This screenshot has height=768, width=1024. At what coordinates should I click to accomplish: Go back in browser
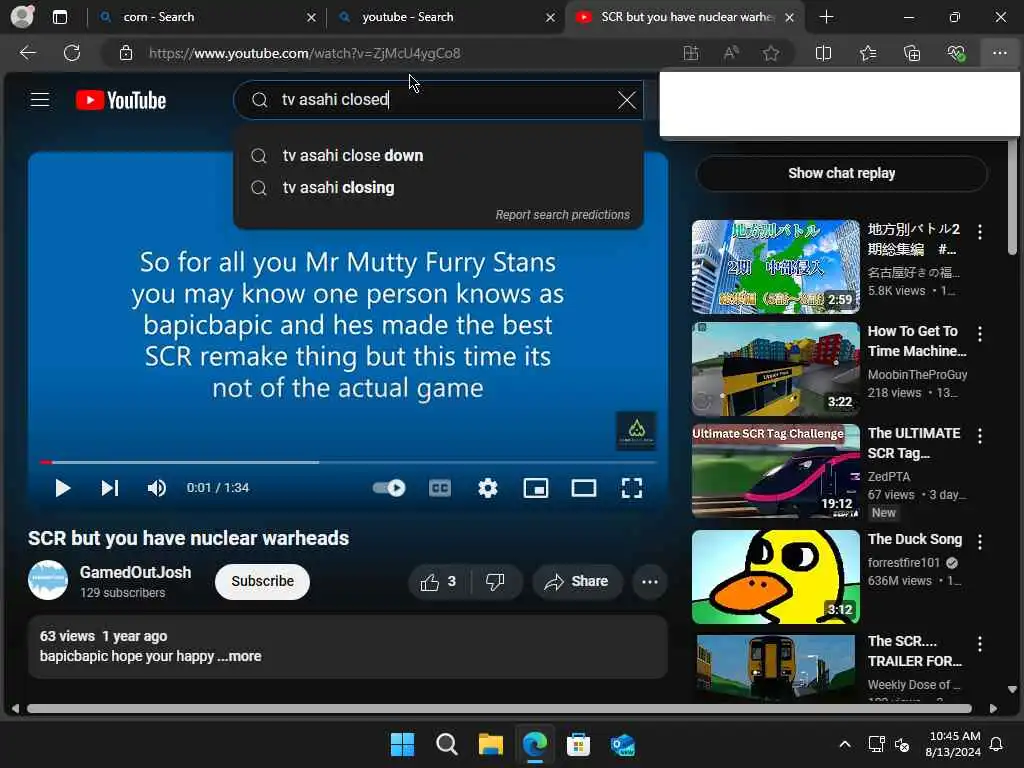pos(27,53)
